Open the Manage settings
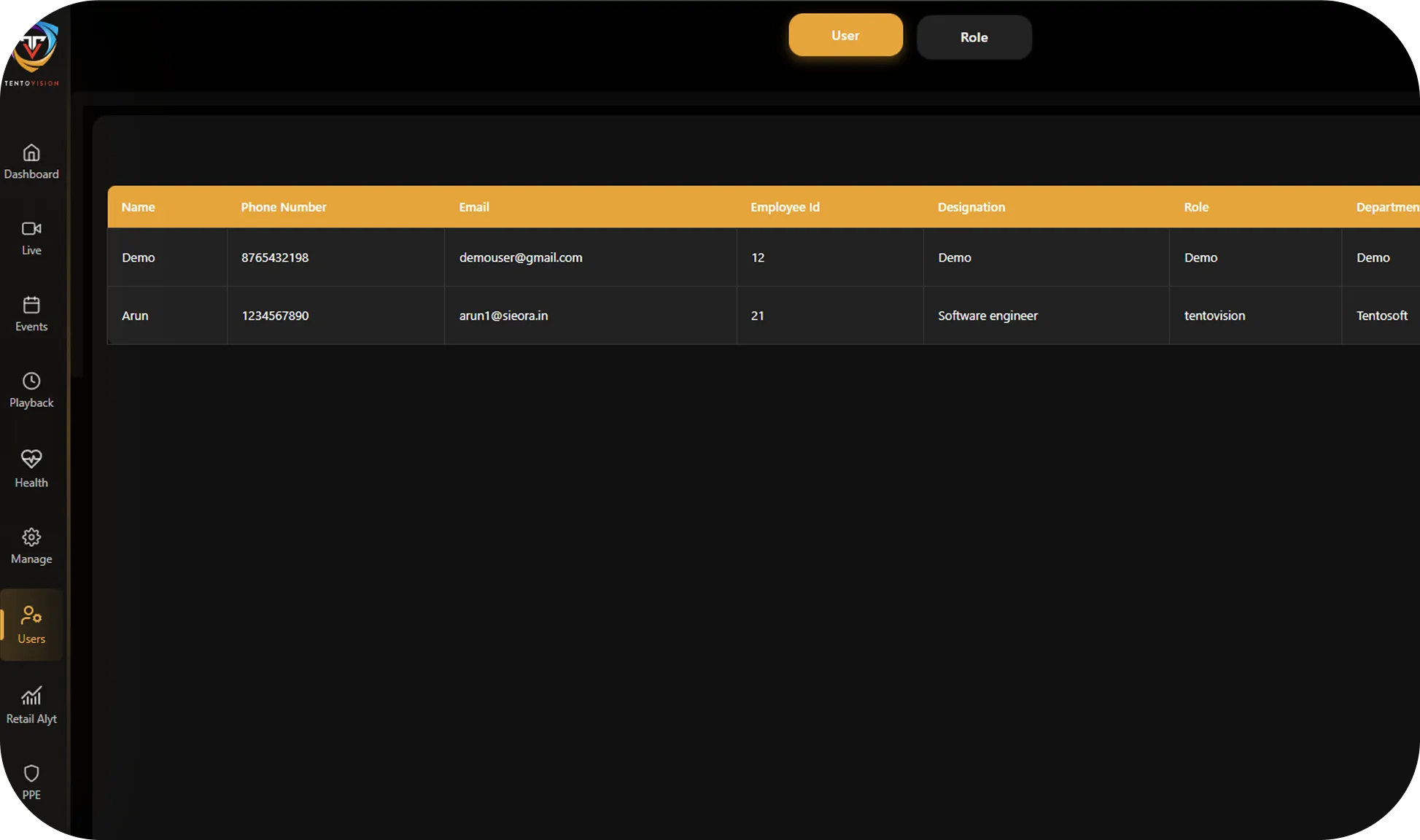Image resolution: width=1420 pixels, height=840 pixels. point(31,546)
